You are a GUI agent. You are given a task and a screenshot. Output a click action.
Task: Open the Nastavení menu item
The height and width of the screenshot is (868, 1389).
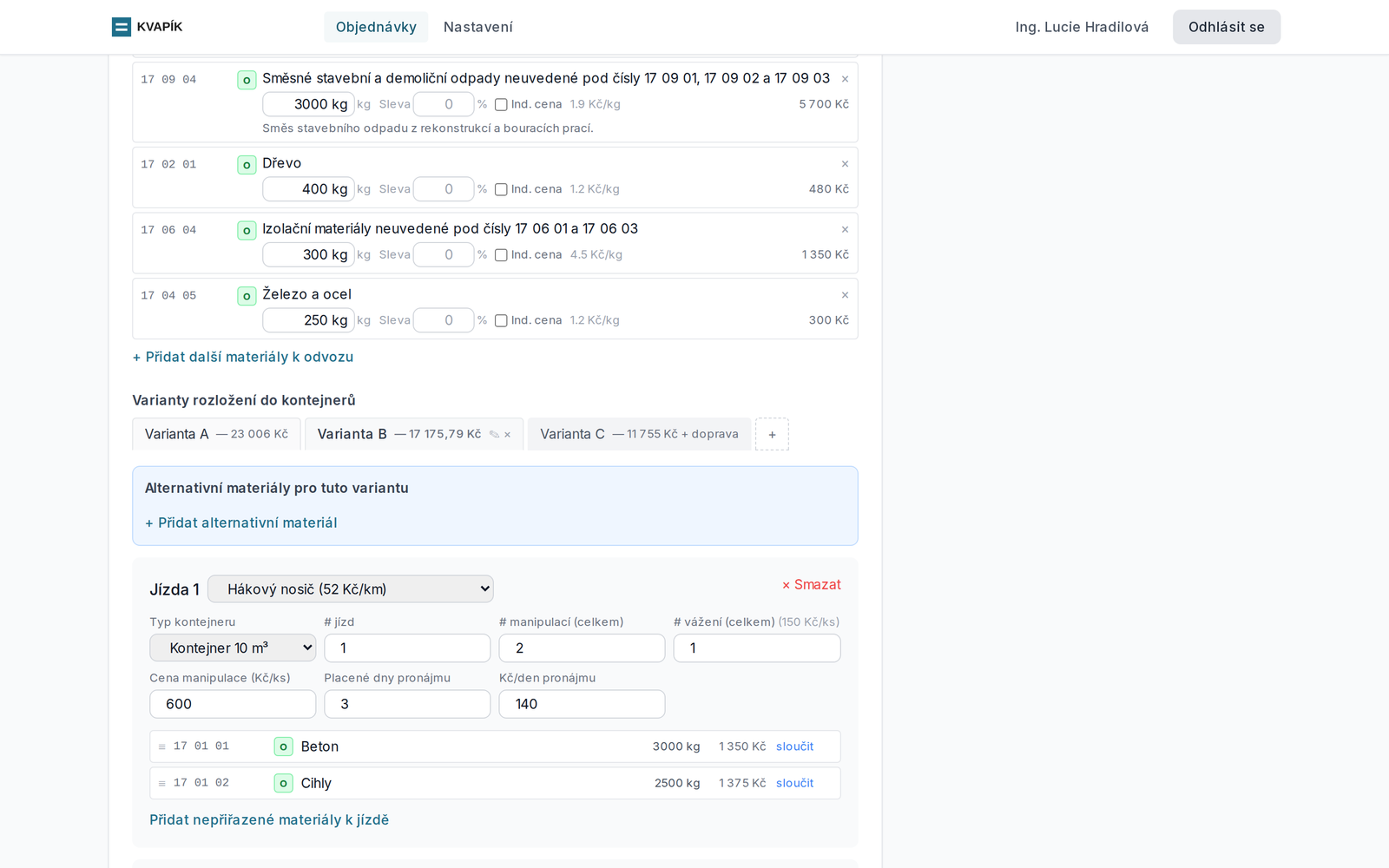(478, 27)
